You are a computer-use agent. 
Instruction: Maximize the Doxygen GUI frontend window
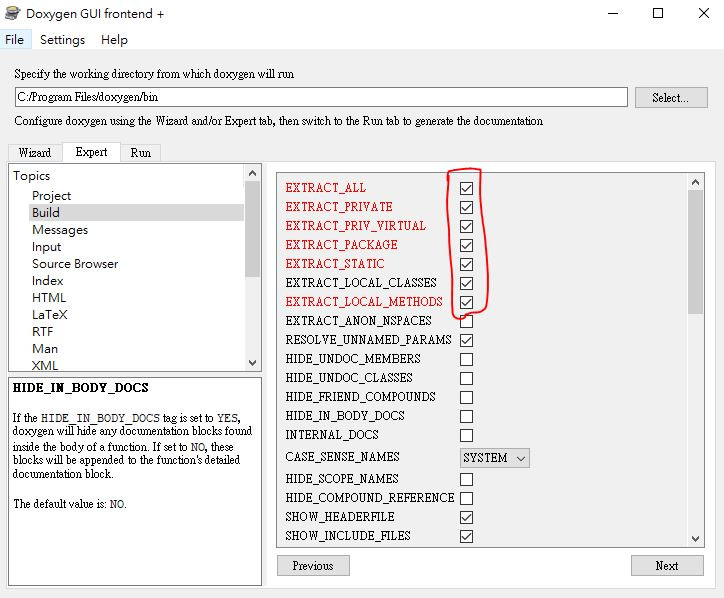click(658, 13)
